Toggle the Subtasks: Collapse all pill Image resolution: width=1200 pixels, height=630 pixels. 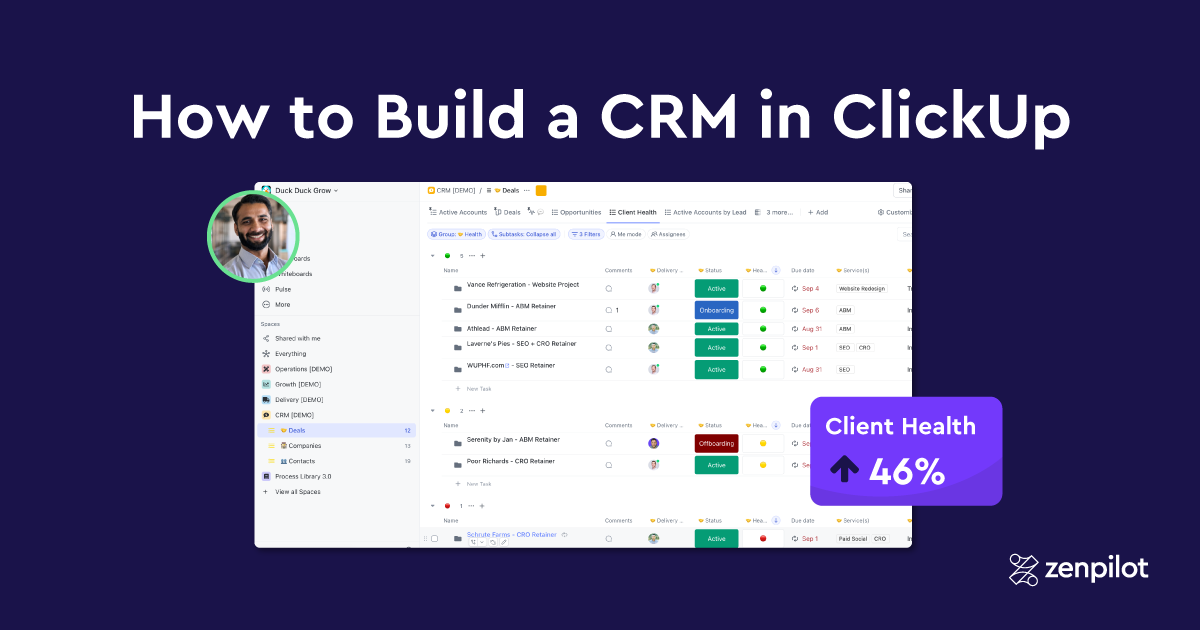(529, 234)
